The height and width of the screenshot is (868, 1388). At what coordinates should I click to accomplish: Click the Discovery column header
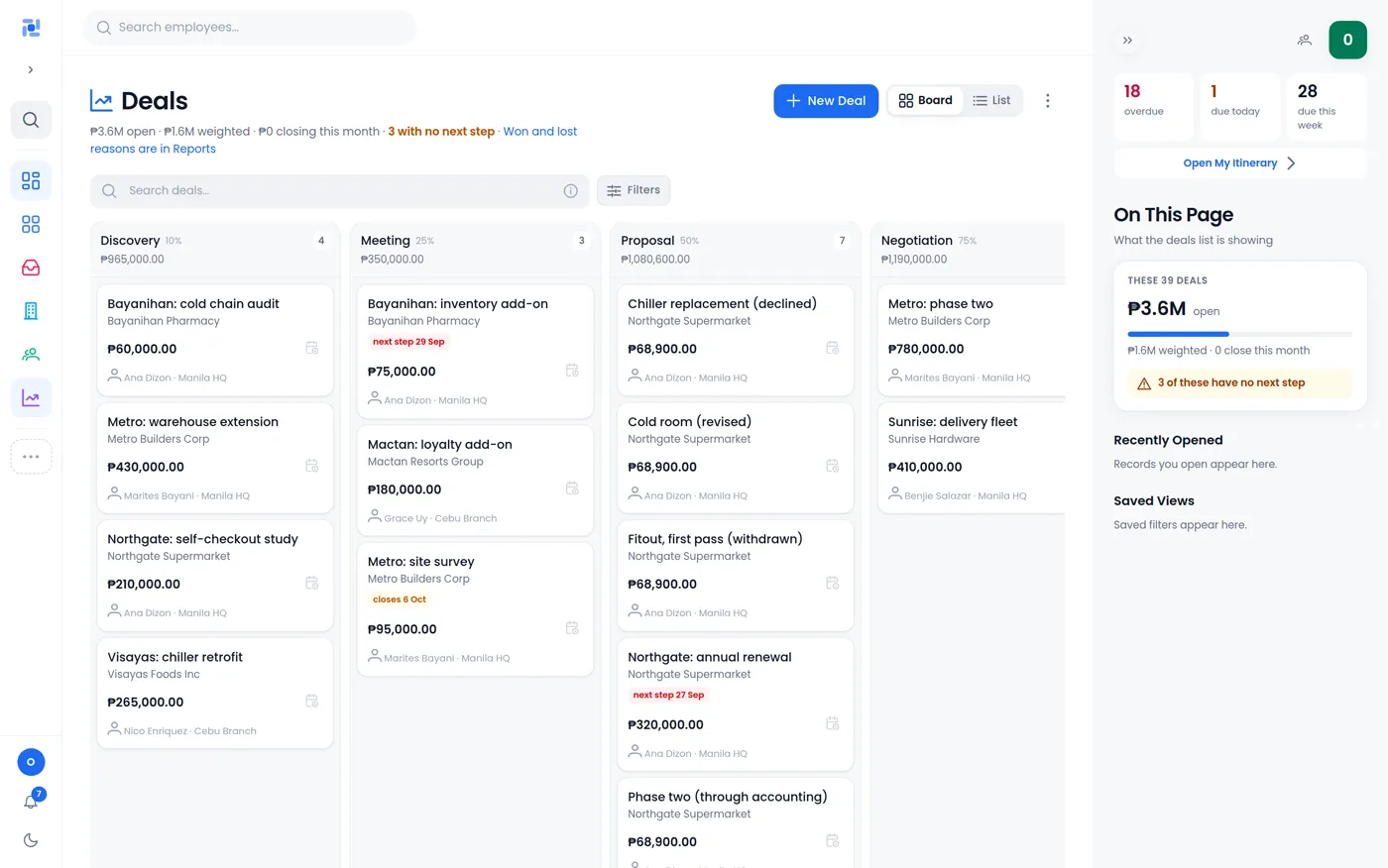tap(215, 249)
